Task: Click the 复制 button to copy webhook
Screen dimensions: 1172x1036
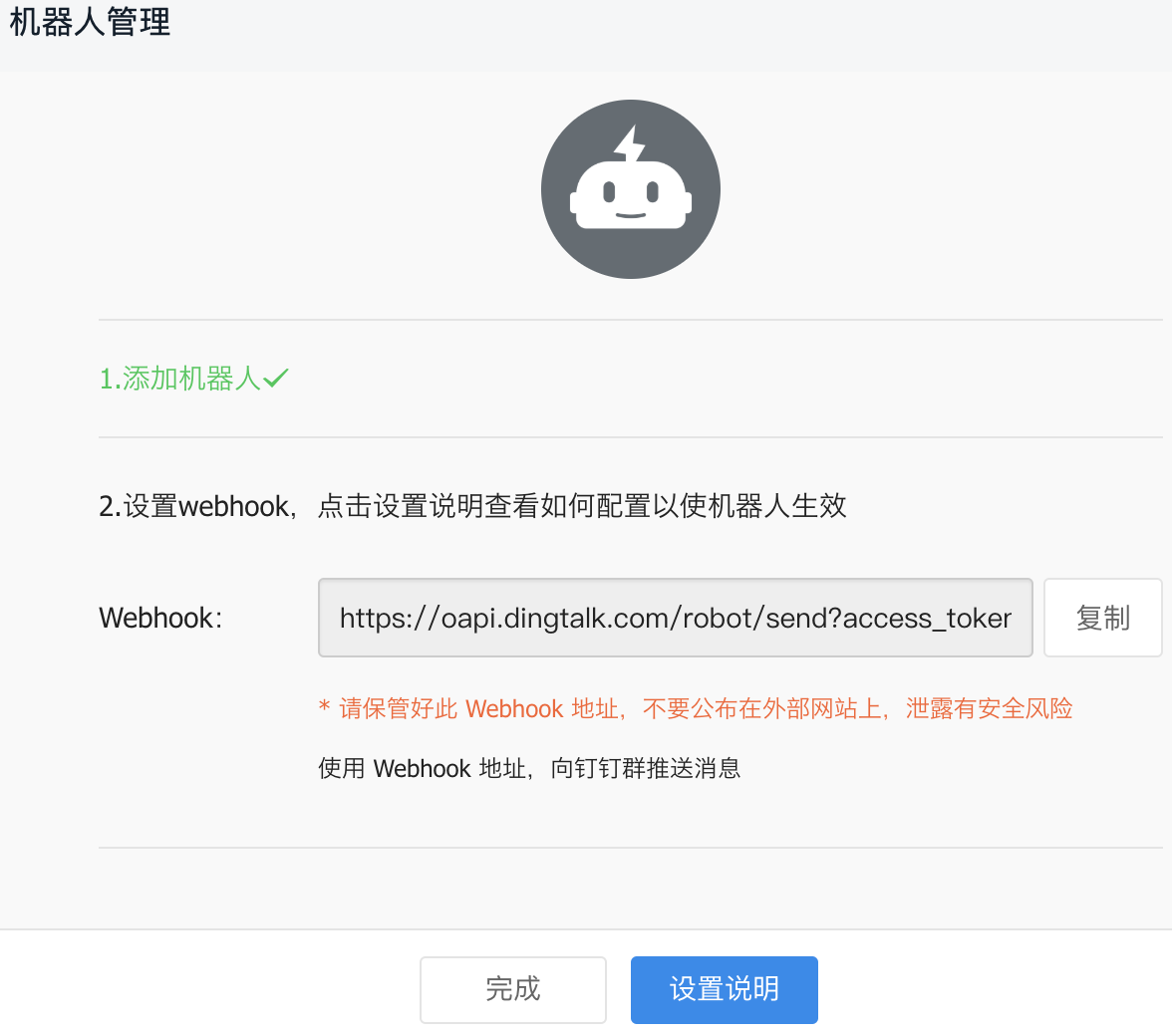Action: coord(1102,618)
